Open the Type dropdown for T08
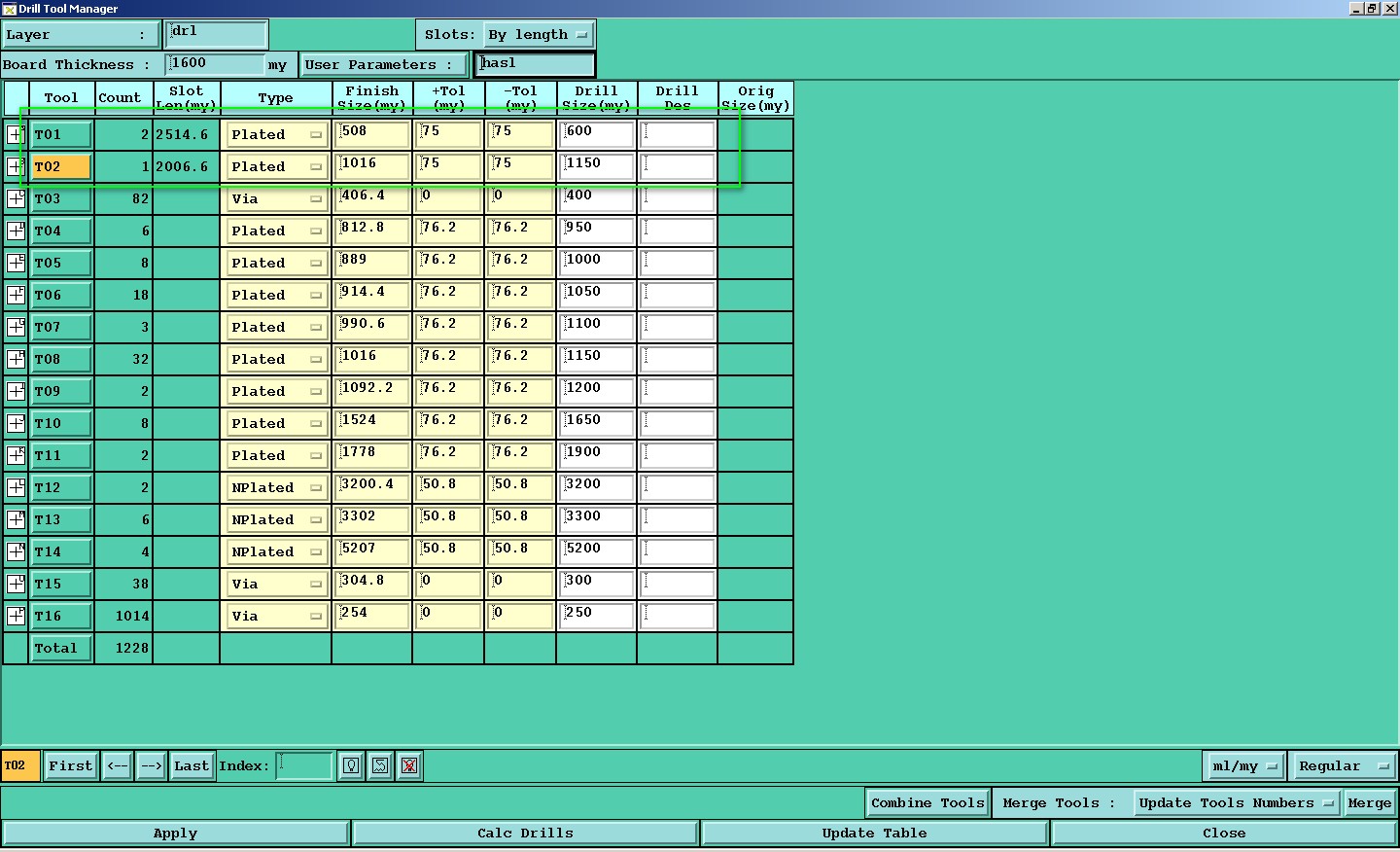The width and height of the screenshot is (1400, 852). 276,359
